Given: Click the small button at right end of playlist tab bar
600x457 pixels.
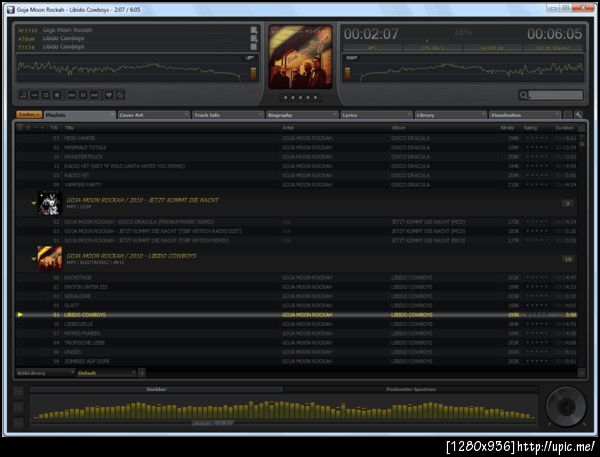Looking at the screenshot, I should pyautogui.click(x=582, y=373).
